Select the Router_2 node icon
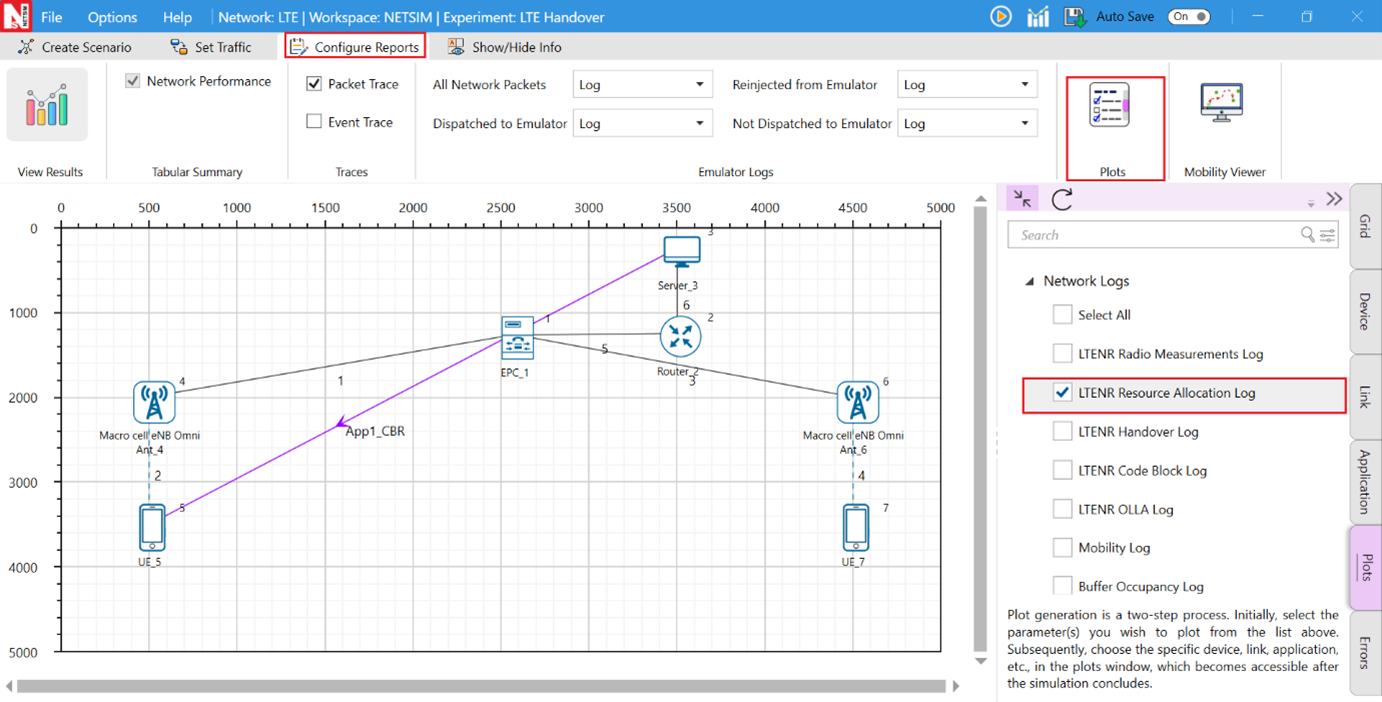 coord(680,337)
